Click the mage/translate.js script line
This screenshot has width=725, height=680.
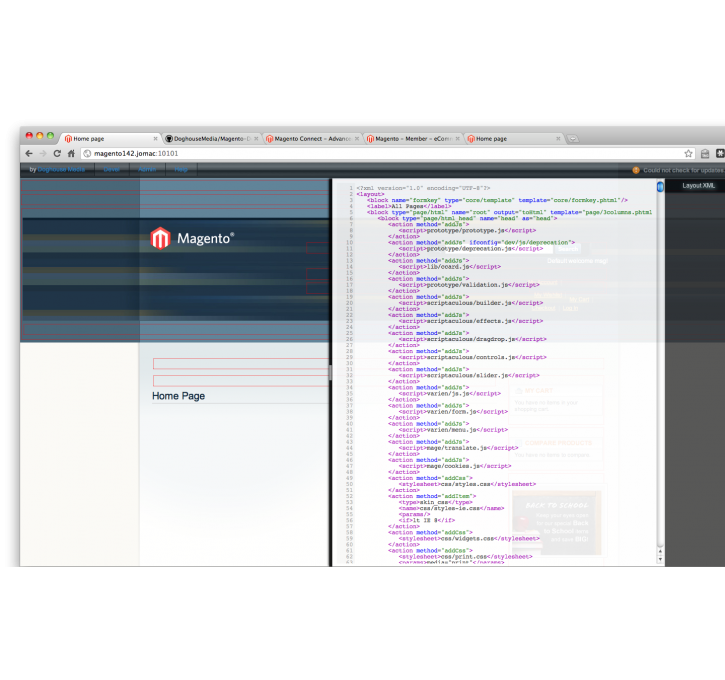(459, 448)
